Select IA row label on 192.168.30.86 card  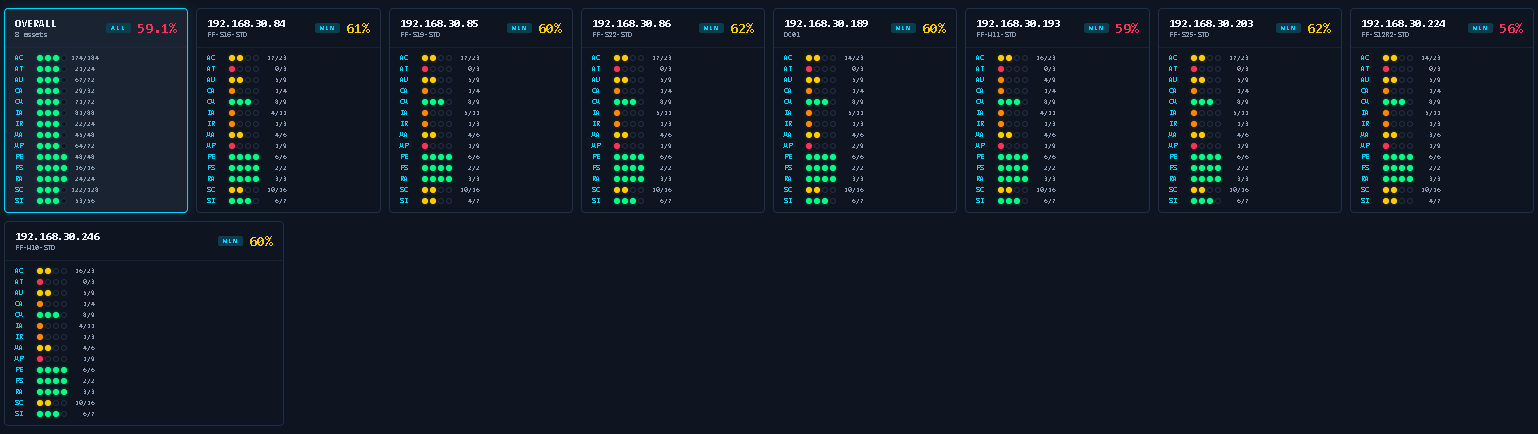[596, 113]
